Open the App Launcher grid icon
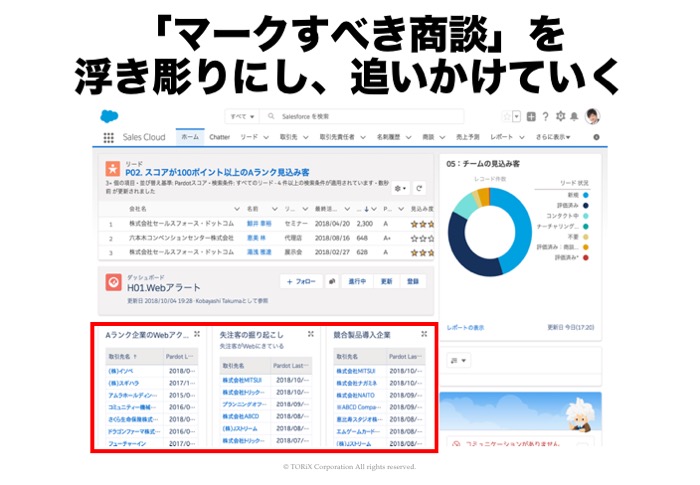The width and height of the screenshot is (700, 485). (109, 137)
